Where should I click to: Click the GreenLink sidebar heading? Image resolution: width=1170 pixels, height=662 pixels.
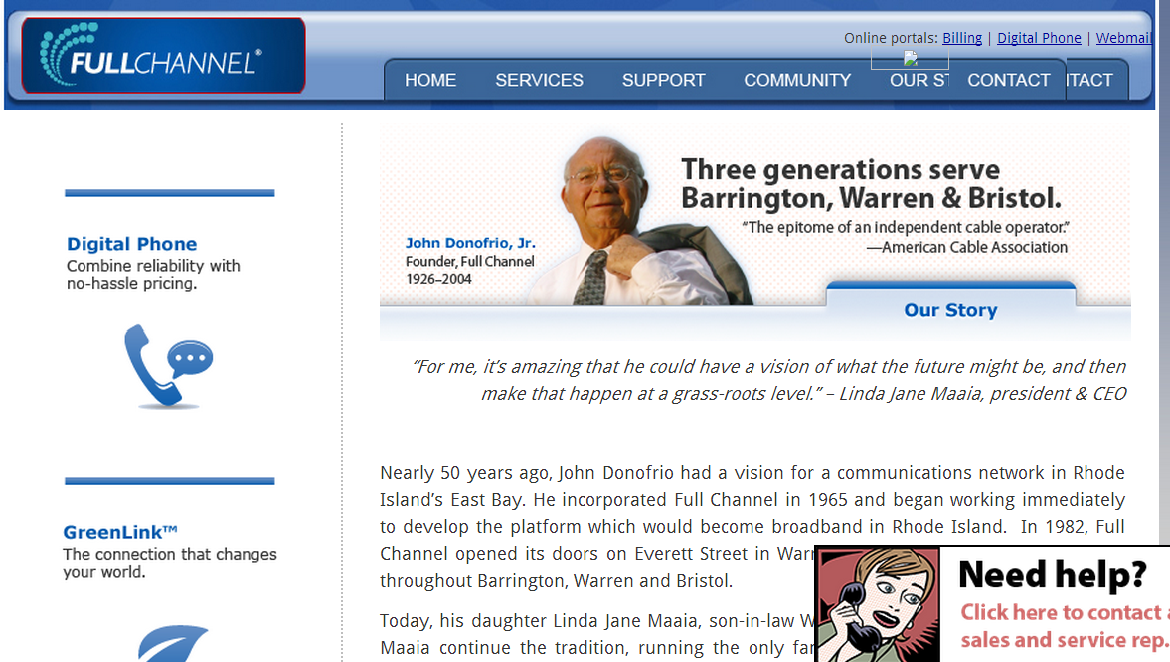(x=120, y=532)
